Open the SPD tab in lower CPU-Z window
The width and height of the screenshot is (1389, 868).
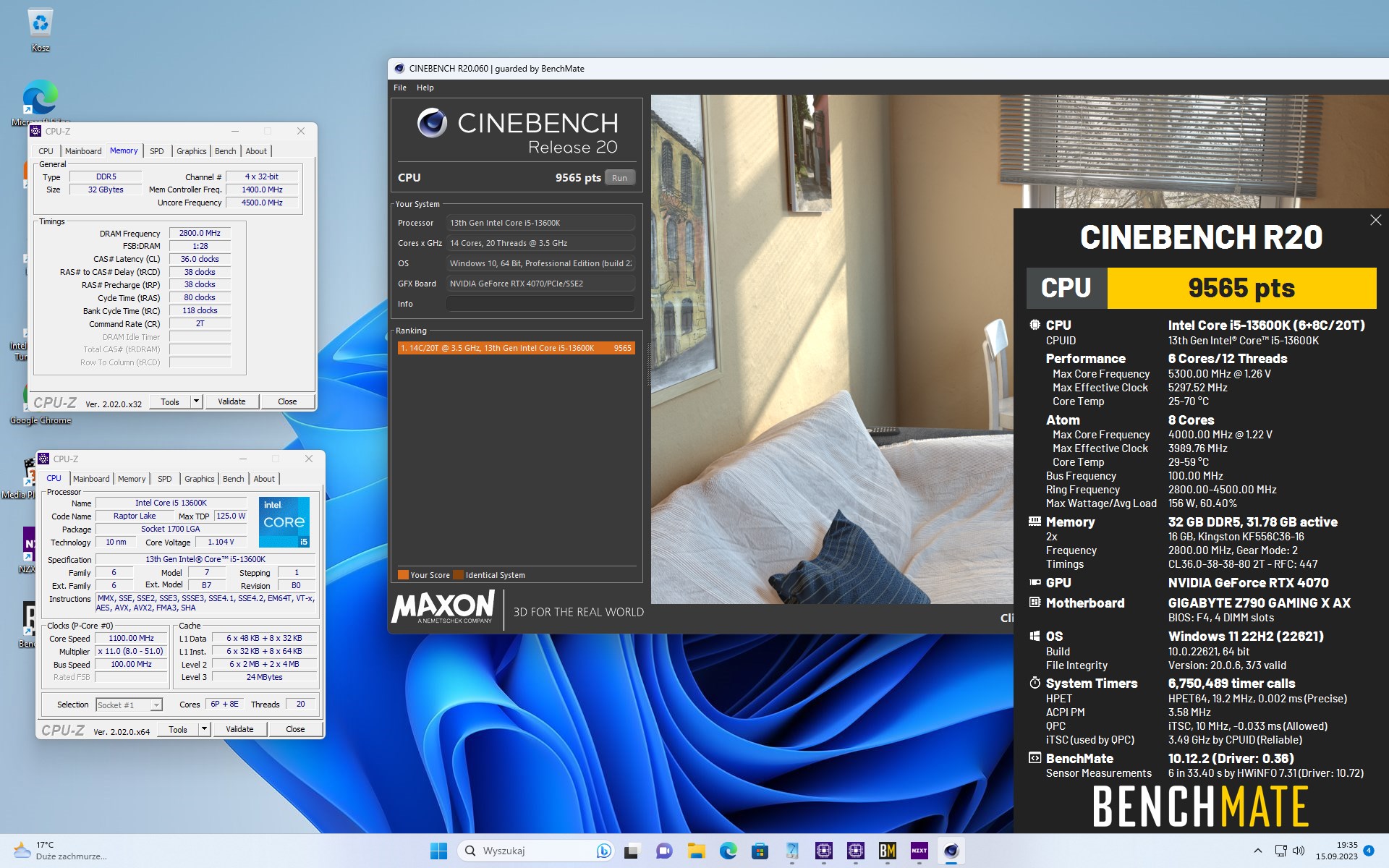pyautogui.click(x=165, y=479)
